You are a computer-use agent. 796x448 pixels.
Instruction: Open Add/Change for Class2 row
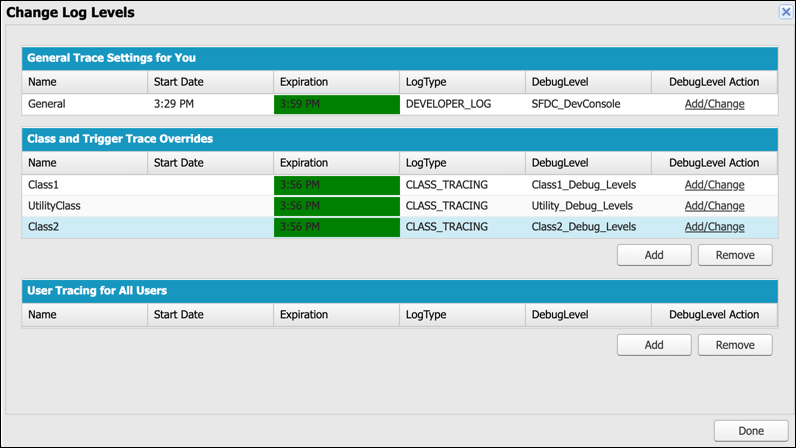[714, 227]
